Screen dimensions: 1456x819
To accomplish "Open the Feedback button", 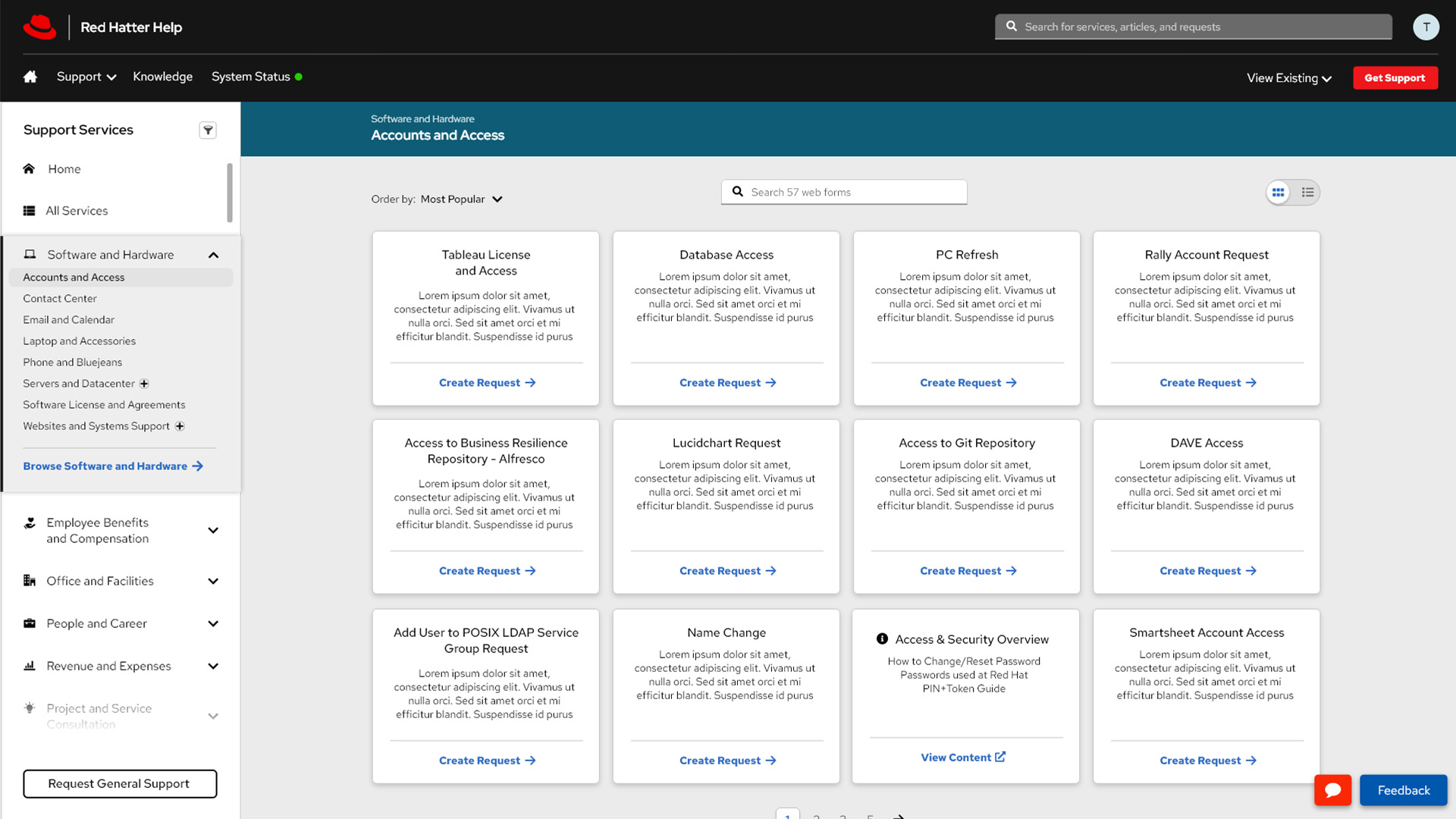I will 1403,790.
